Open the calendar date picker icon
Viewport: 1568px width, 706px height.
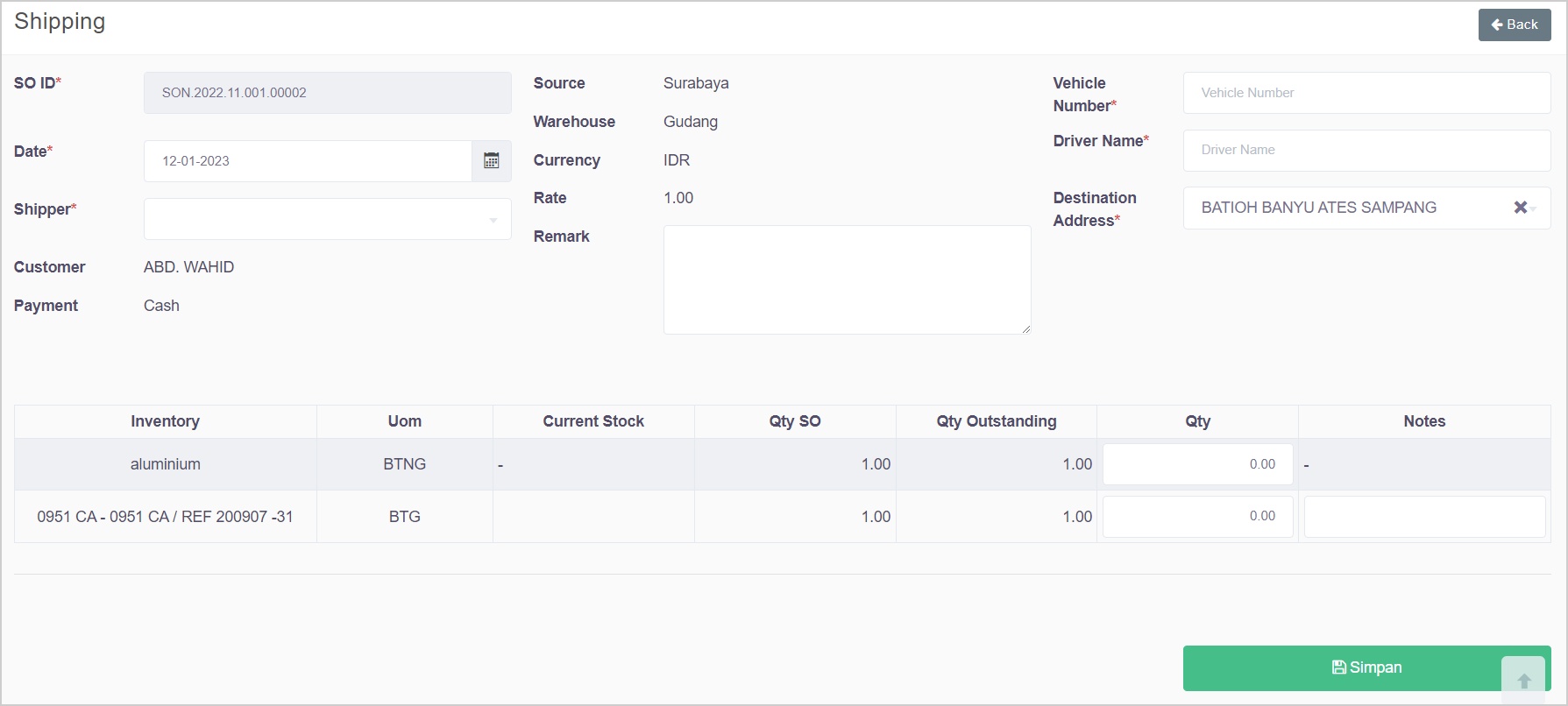coord(491,161)
